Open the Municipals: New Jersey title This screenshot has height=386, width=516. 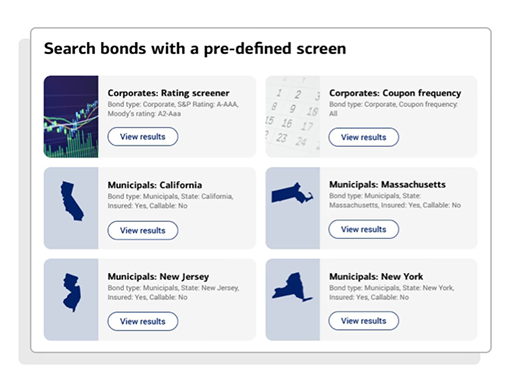coord(158,277)
